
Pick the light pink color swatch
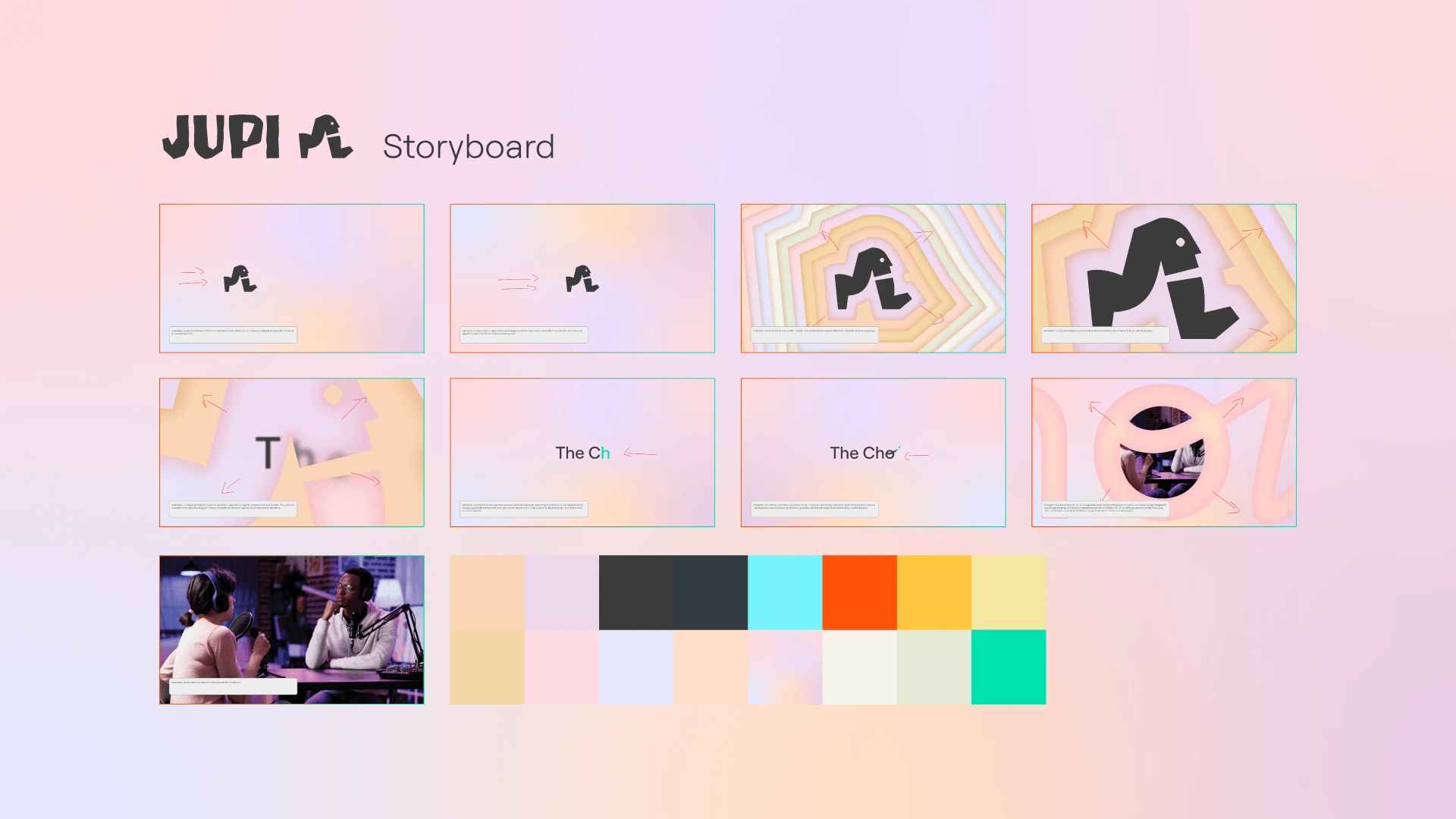(562, 667)
